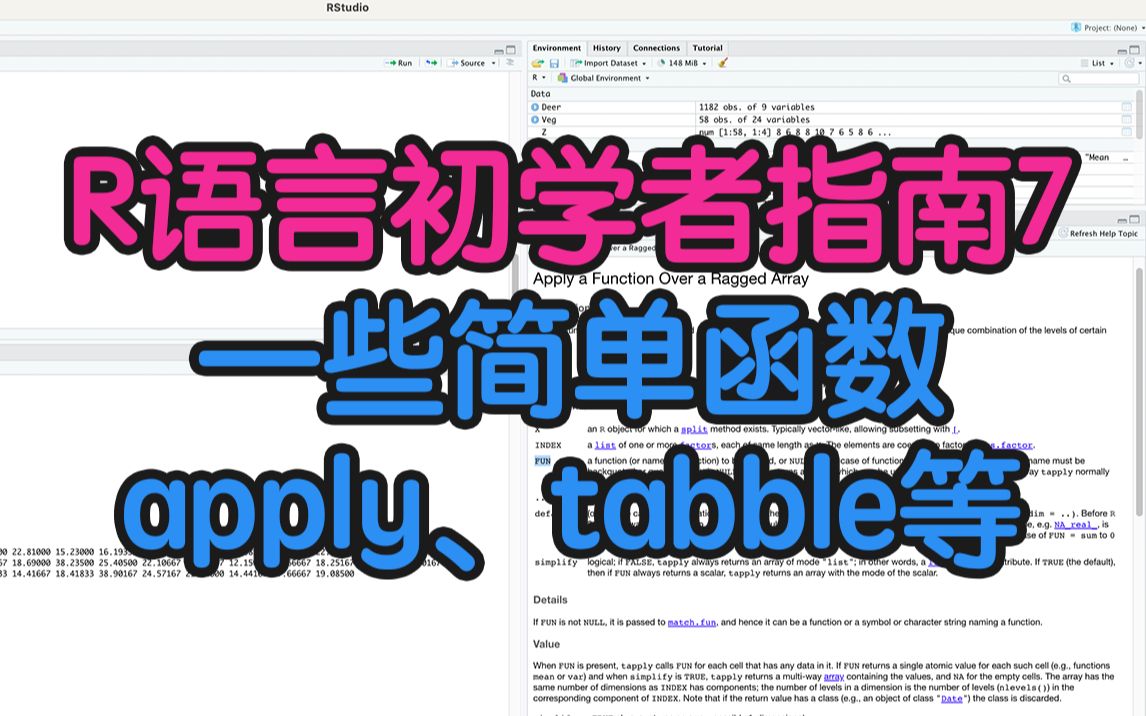Open the Global Environment selector
The image size is (1146, 716).
coord(608,78)
